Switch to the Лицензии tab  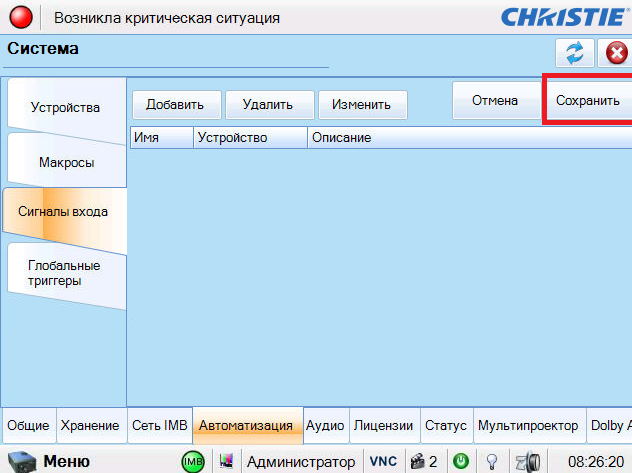pos(384,425)
